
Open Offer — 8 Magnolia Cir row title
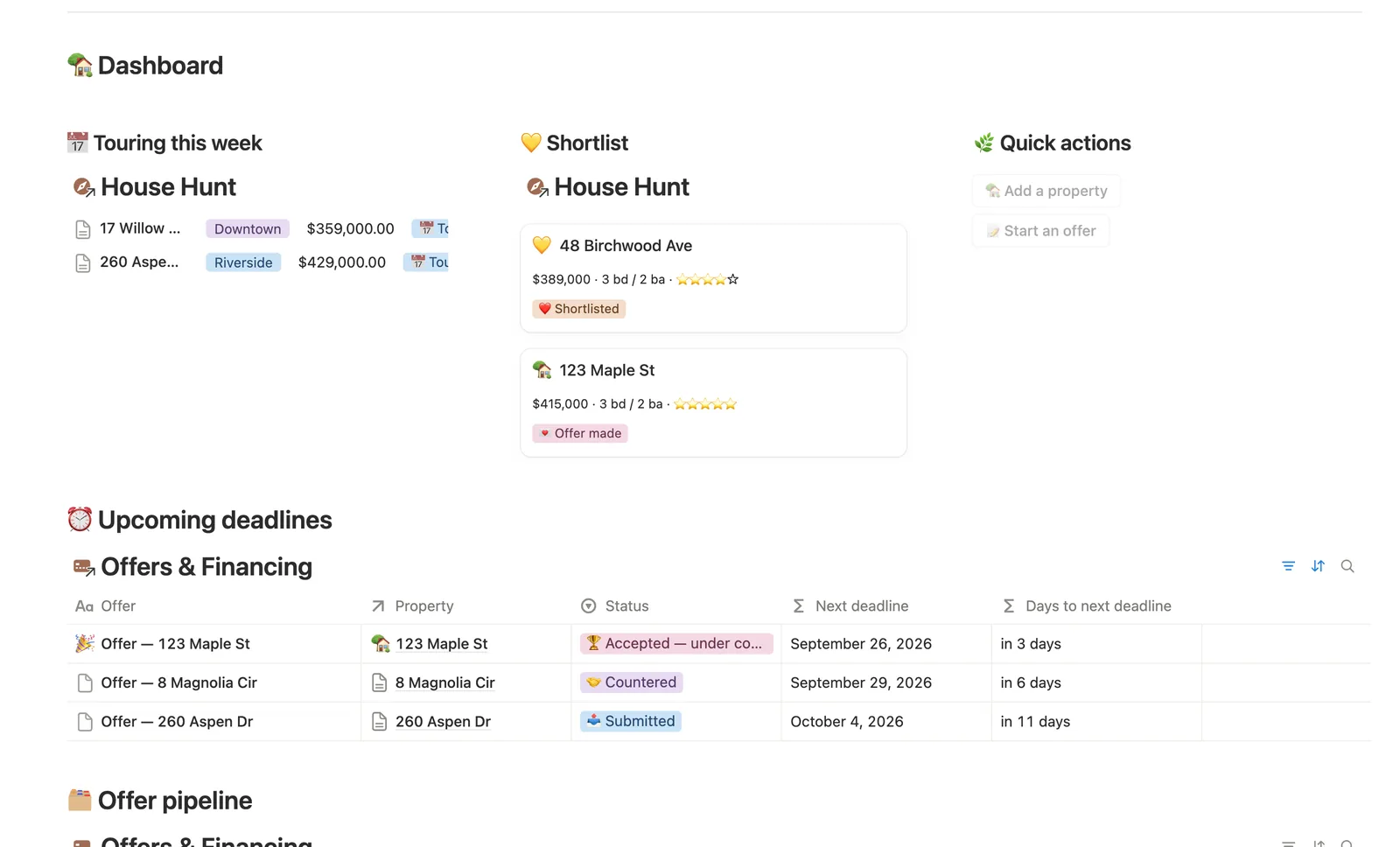pos(178,682)
